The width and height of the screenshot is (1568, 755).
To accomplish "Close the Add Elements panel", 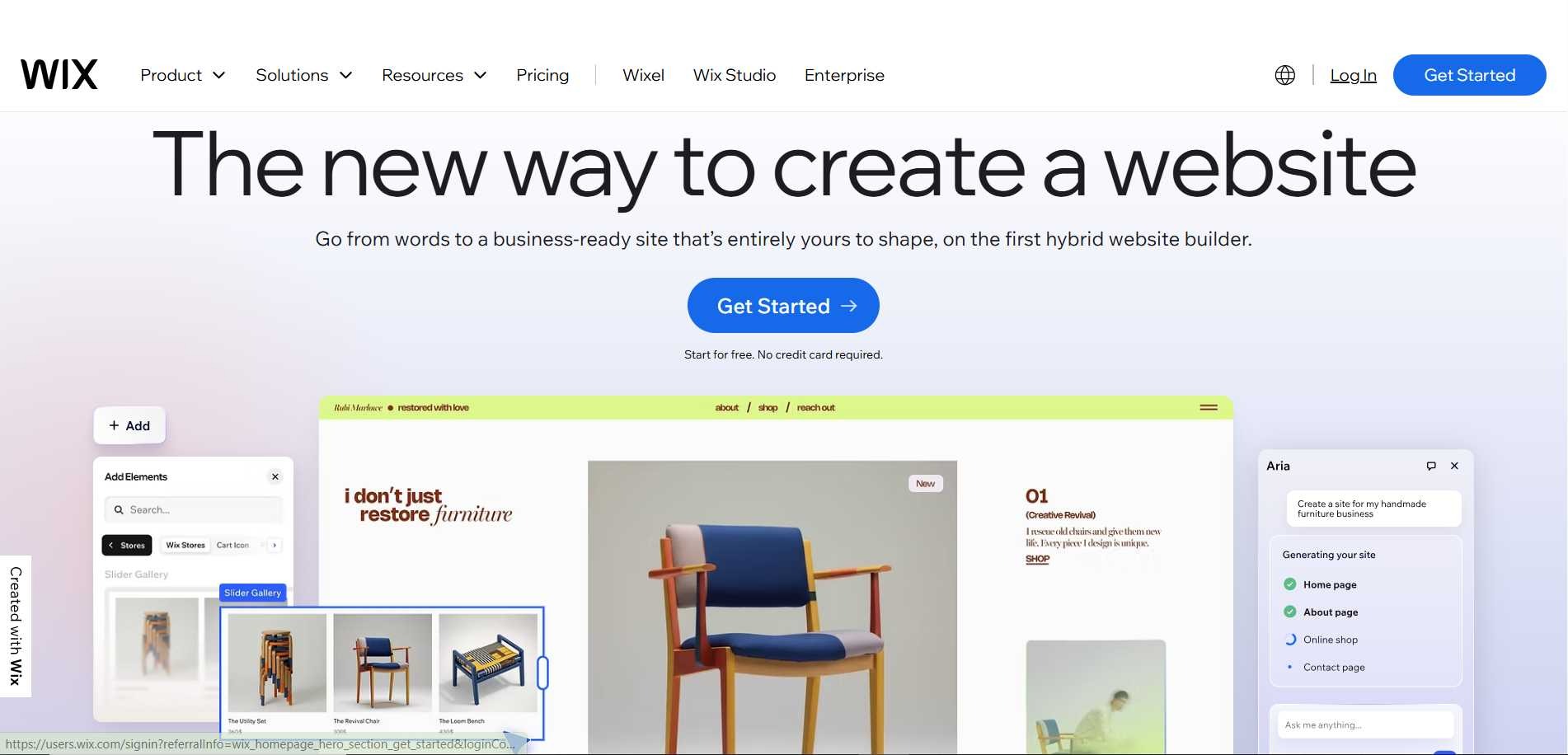I will pyautogui.click(x=275, y=476).
